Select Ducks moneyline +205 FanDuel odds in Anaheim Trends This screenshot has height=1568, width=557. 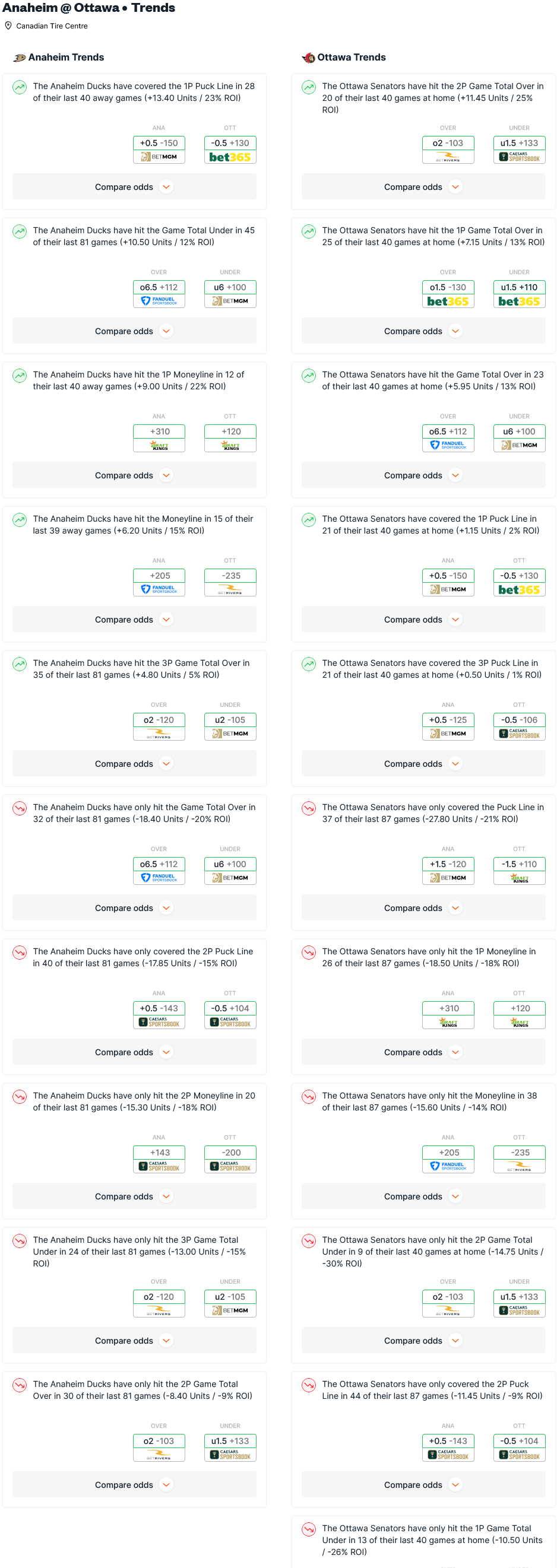(159, 576)
